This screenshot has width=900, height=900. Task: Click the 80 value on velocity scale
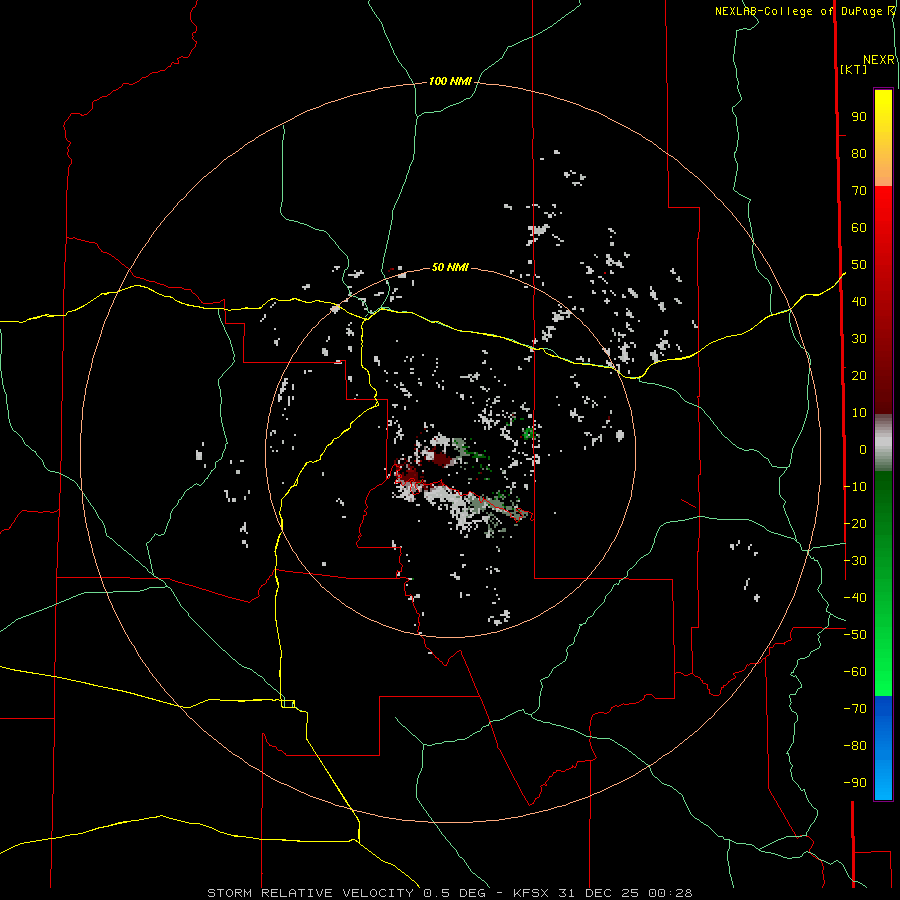point(859,154)
